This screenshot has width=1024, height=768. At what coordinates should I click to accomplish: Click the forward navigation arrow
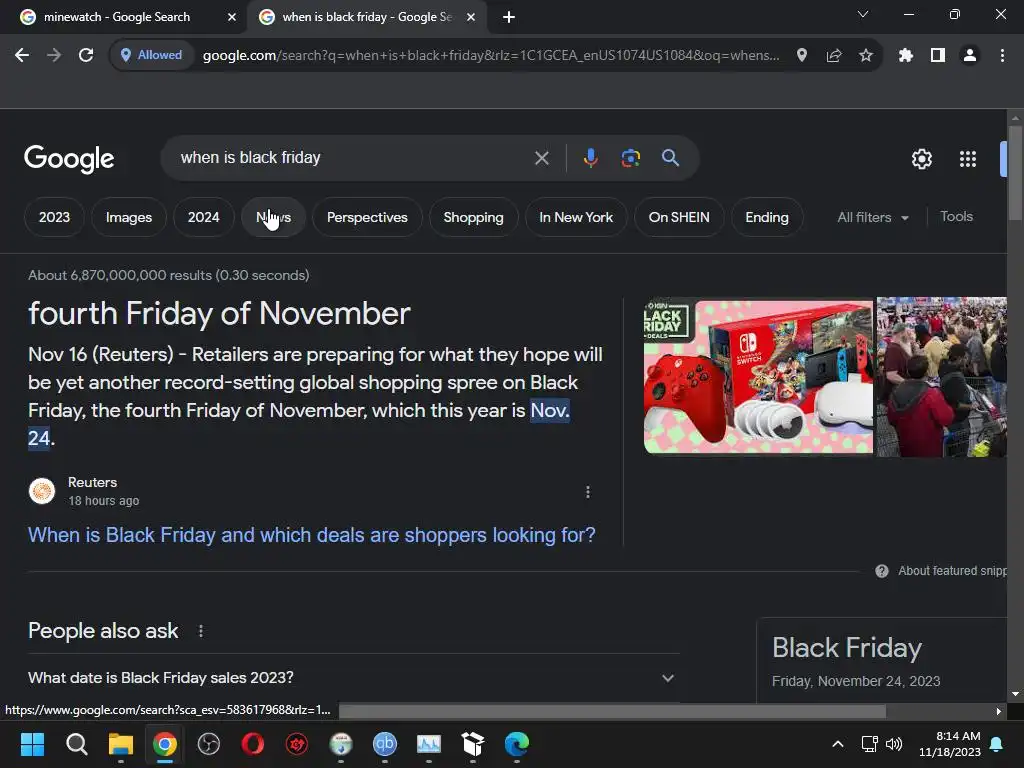pyautogui.click(x=54, y=56)
